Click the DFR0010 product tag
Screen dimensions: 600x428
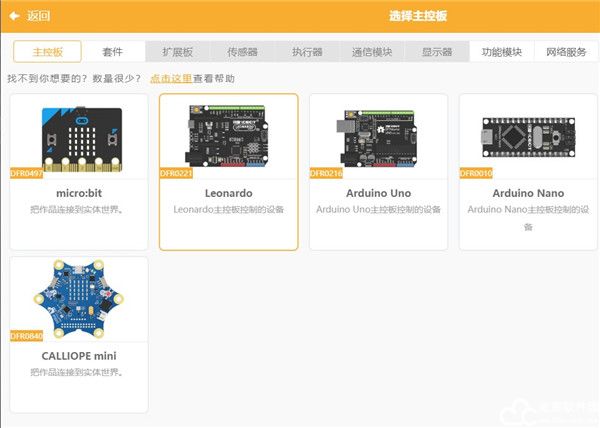coord(476,173)
